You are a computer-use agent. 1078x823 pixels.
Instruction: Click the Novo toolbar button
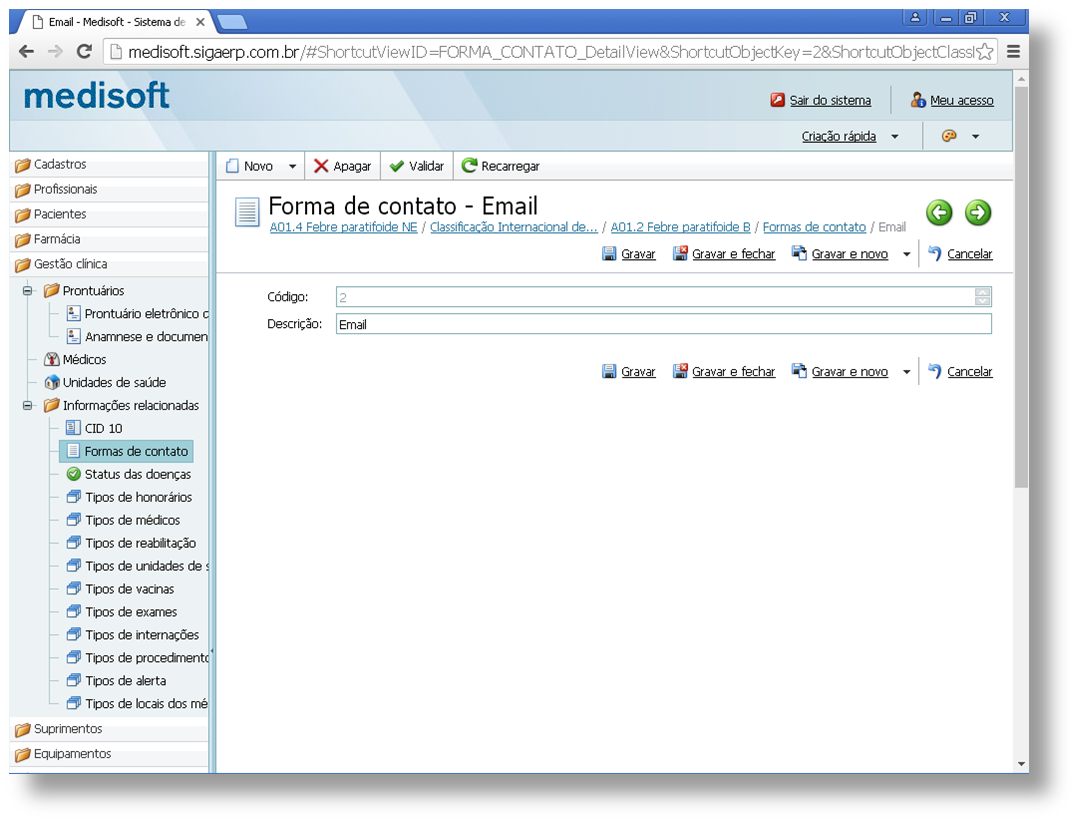pyautogui.click(x=250, y=166)
